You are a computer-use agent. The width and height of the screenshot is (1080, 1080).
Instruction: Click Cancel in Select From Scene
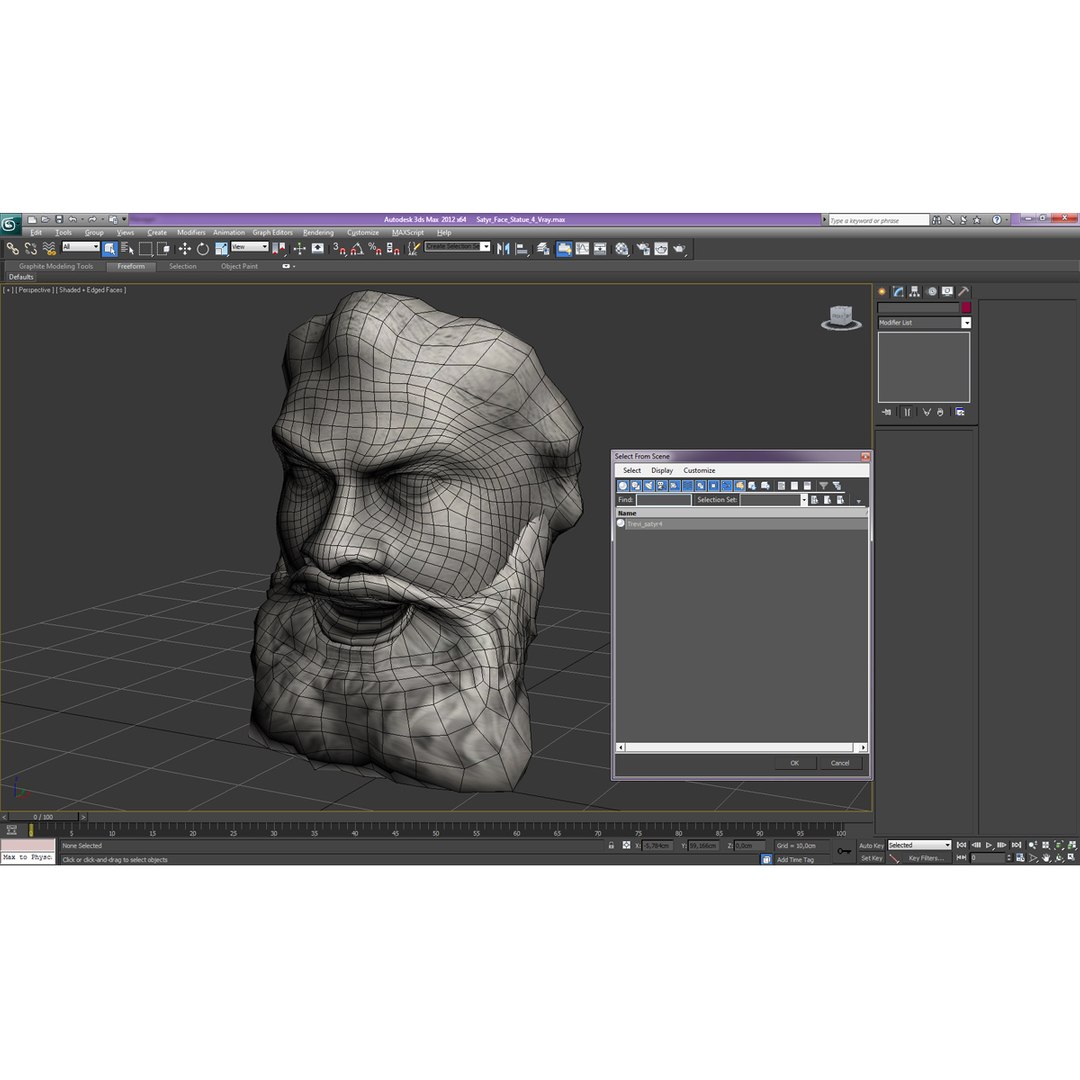840,763
